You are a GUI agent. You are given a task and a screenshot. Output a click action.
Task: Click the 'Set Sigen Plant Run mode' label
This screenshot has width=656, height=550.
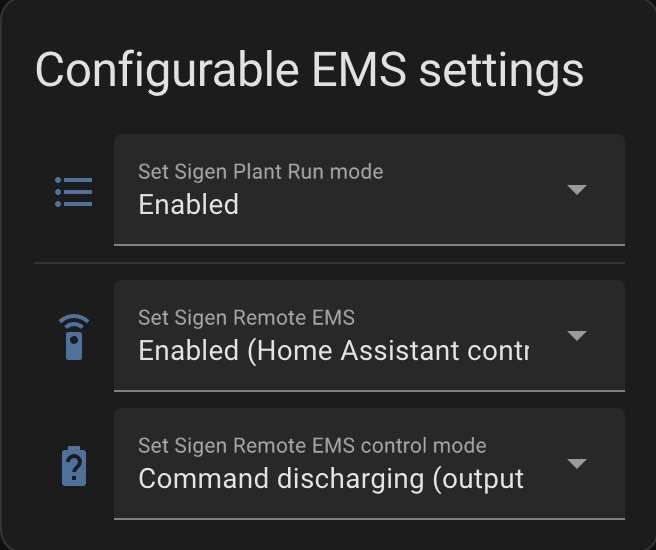coord(261,172)
